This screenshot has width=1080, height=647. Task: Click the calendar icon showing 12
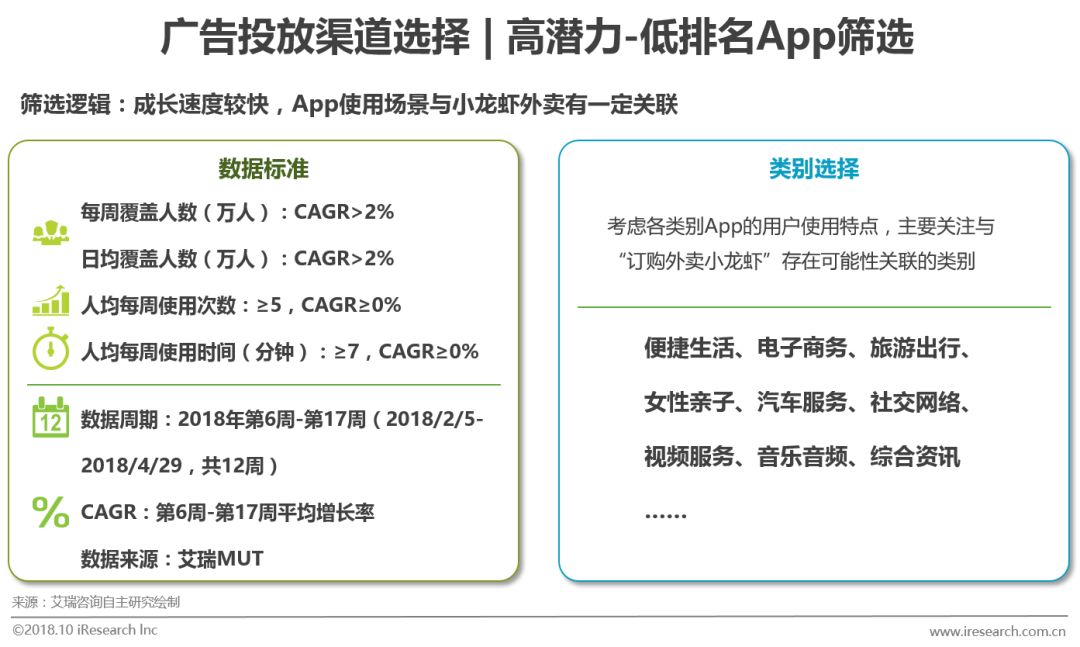51,417
